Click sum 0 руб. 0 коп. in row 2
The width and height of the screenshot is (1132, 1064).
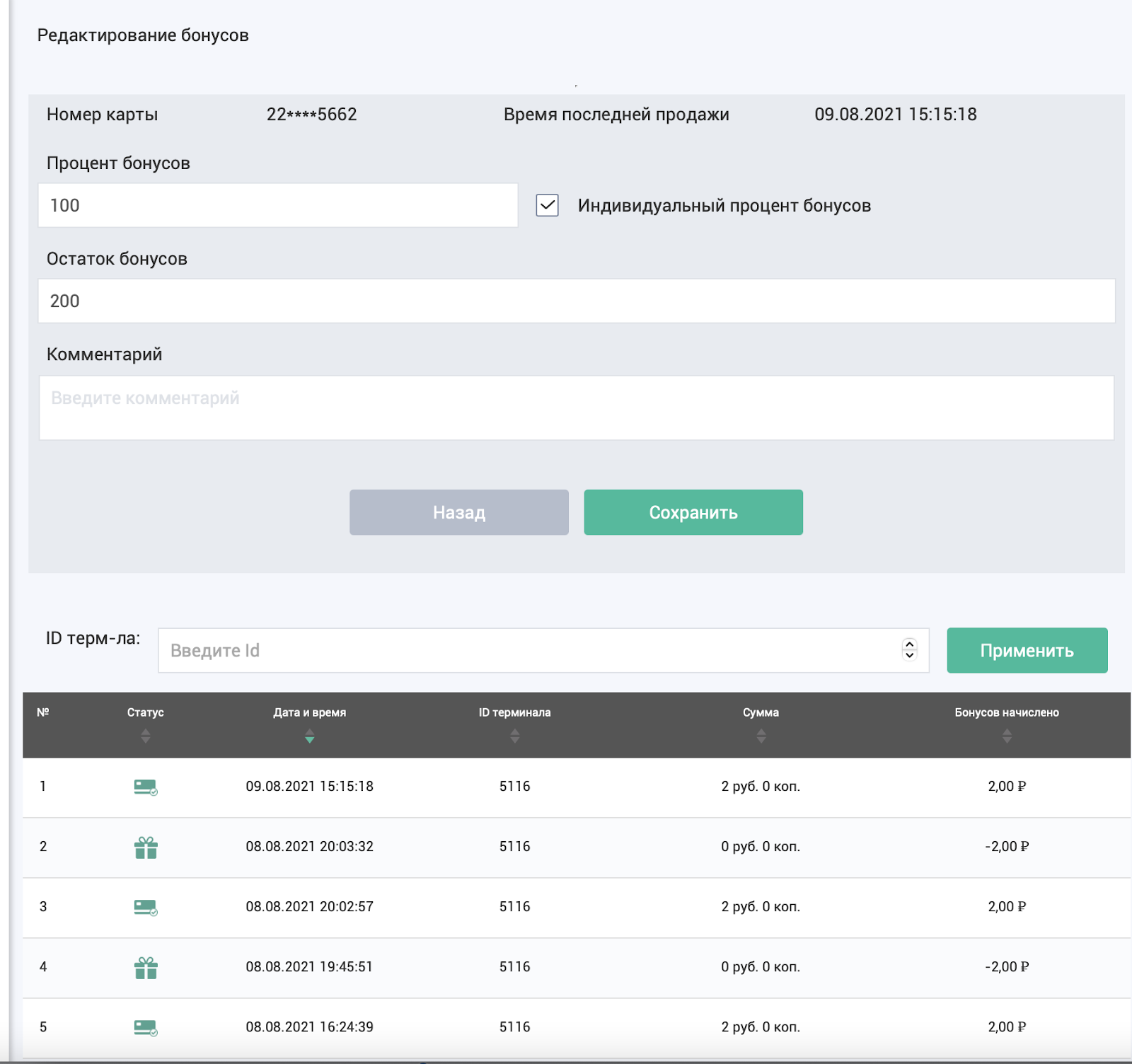(x=761, y=846)
